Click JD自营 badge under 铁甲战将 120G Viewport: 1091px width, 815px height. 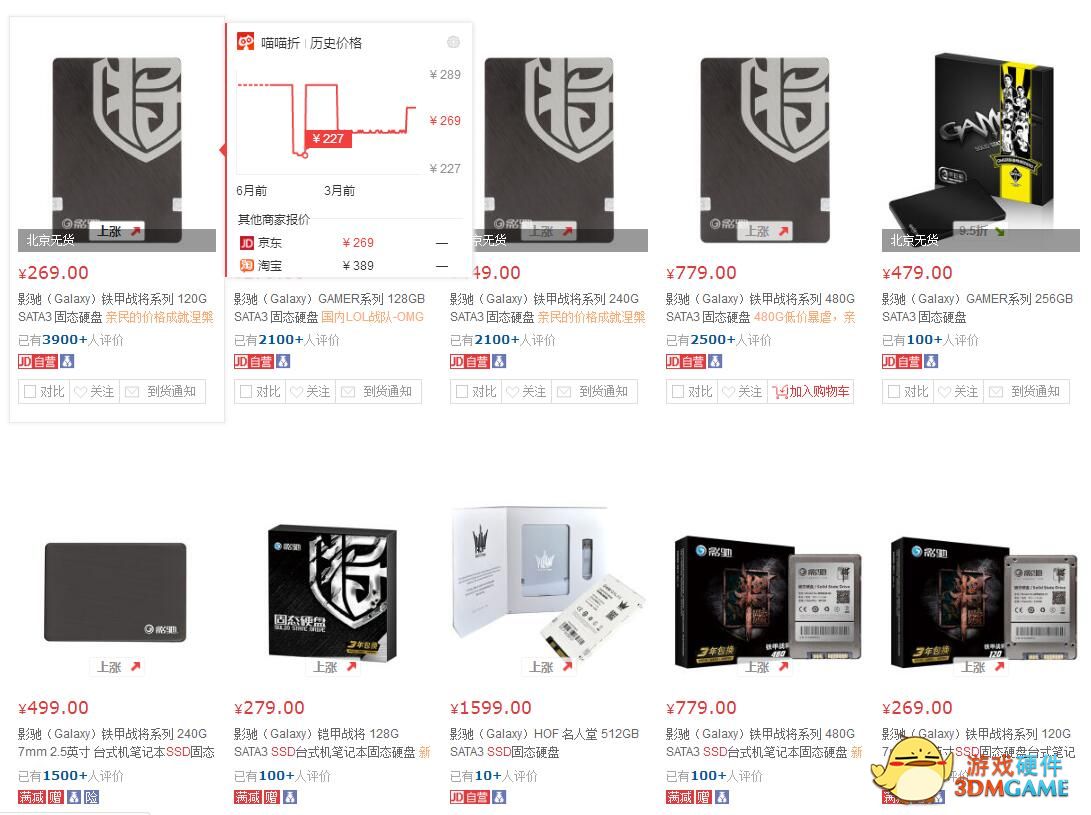pyautogui.click(x=38, y=361)
